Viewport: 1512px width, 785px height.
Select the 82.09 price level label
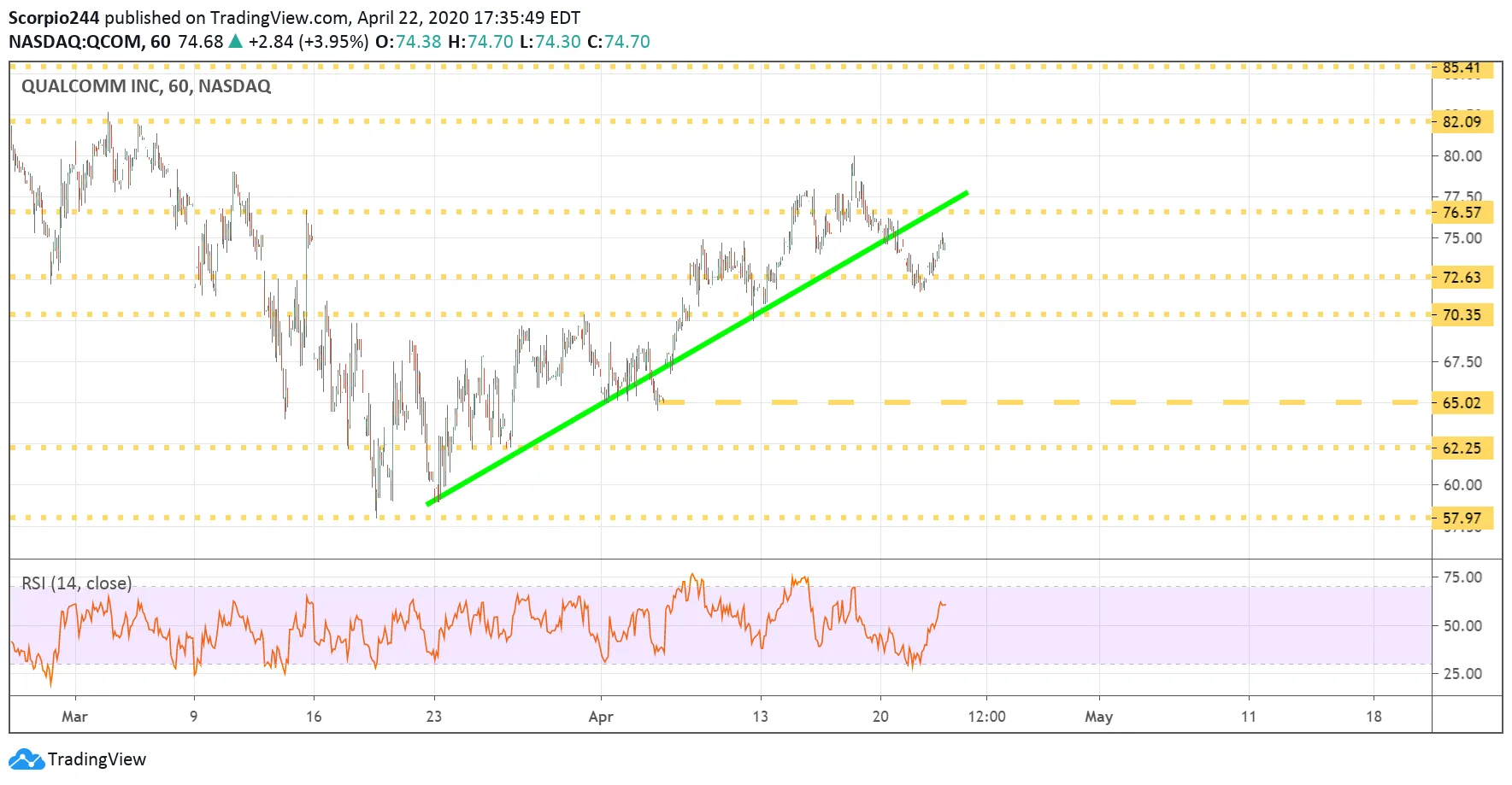click(x=1463, y=121)
